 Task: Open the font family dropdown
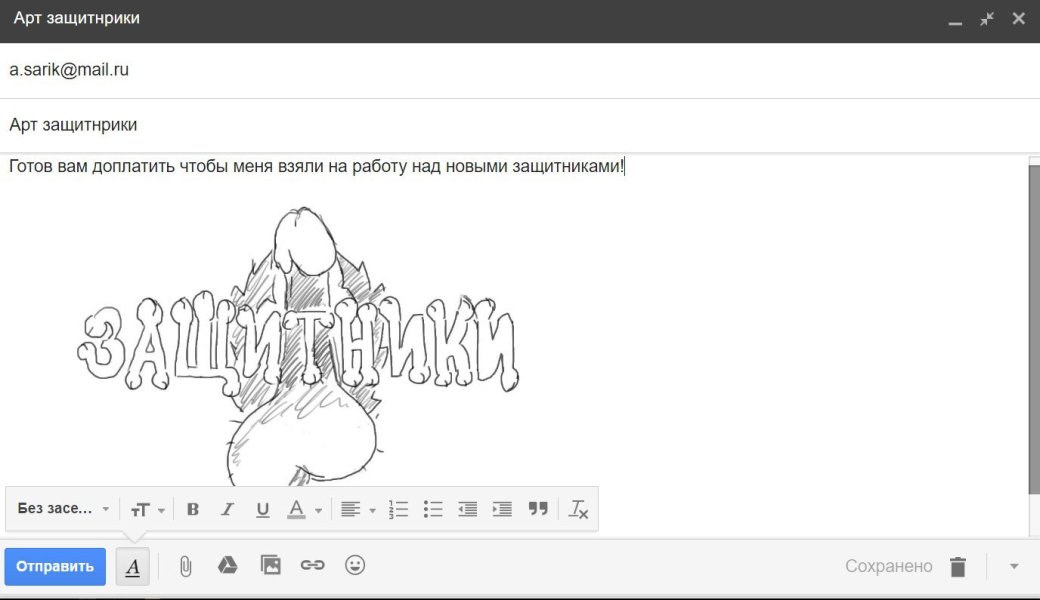point(63,509)
